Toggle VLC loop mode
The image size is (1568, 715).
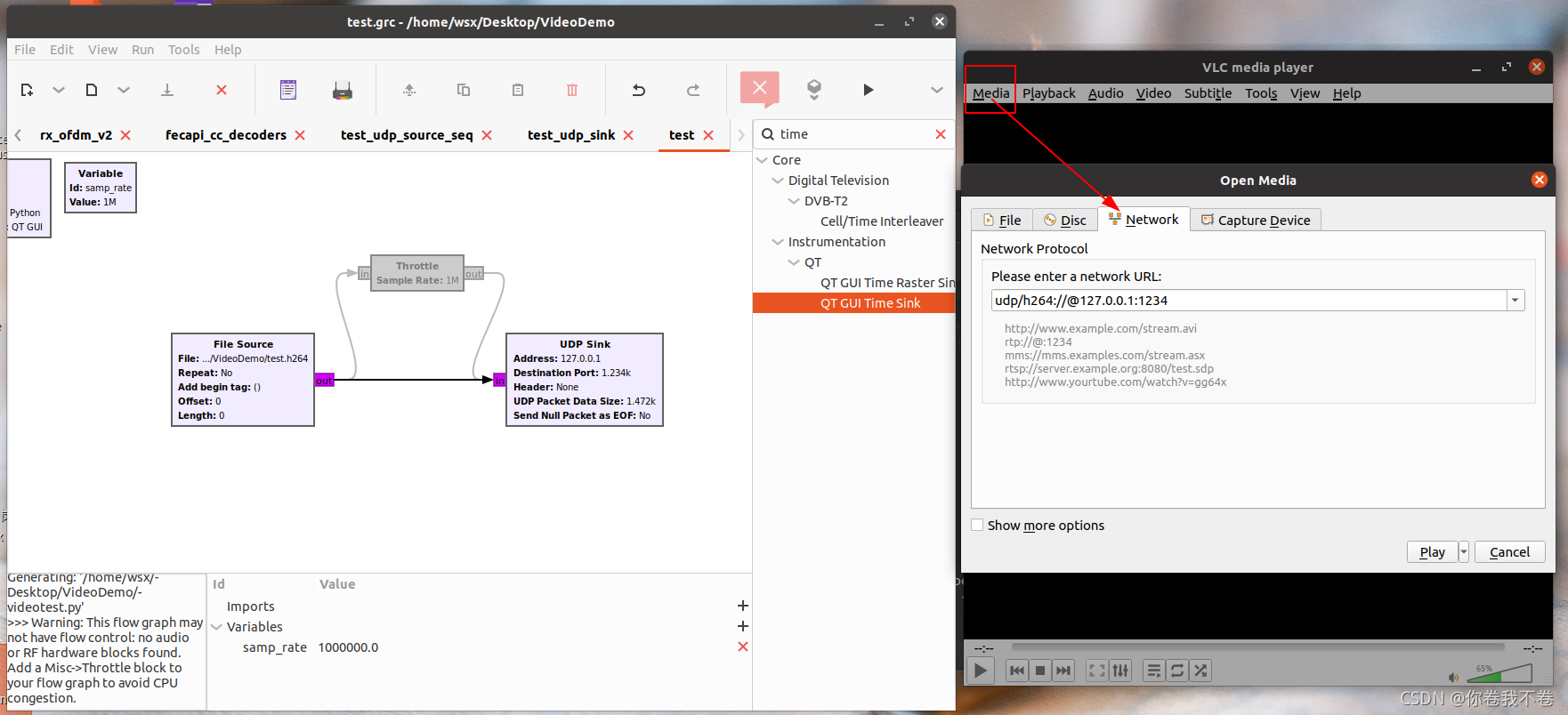[1177, 671]
